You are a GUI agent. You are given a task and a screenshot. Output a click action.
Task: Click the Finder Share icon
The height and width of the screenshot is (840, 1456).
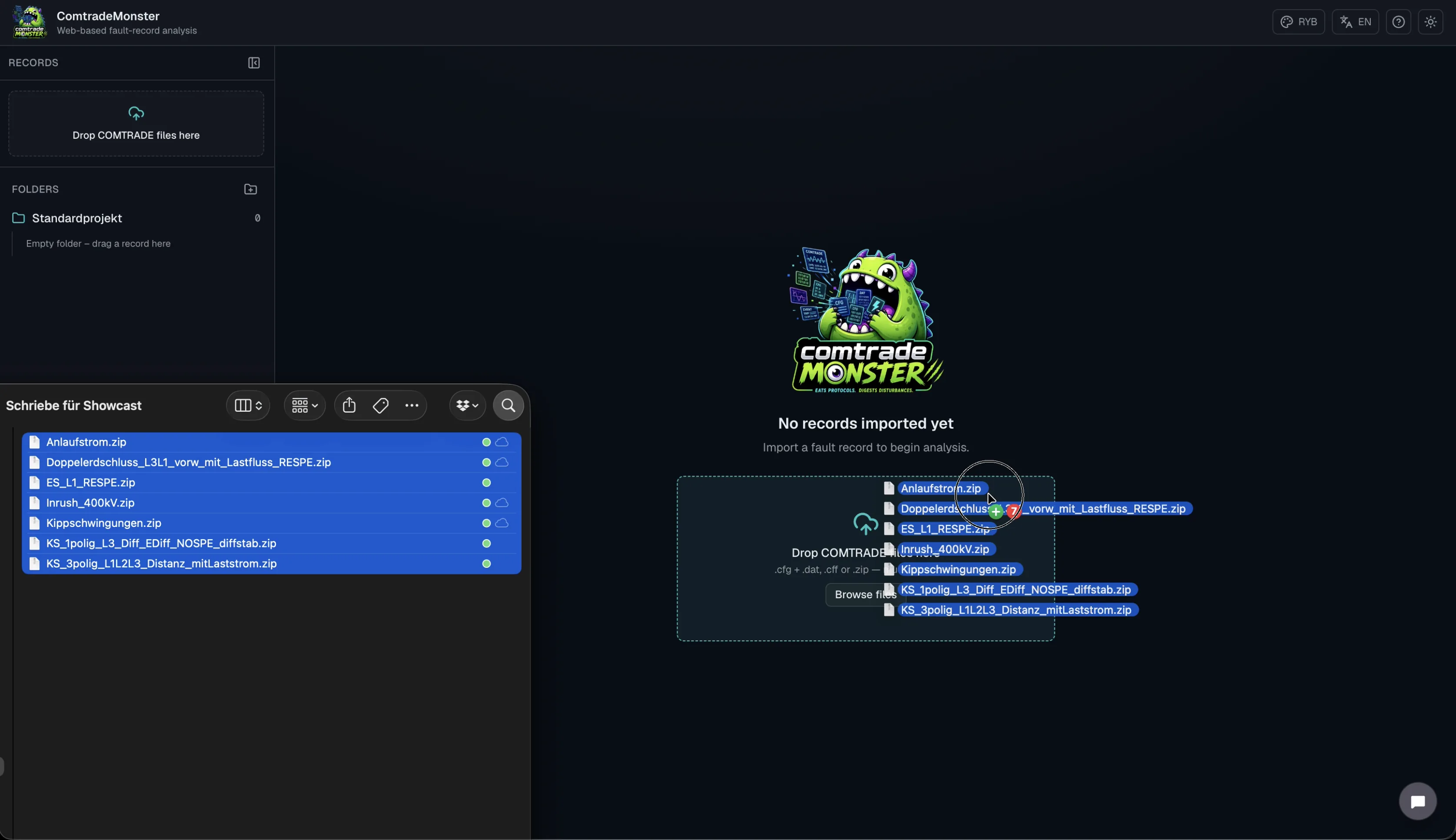point(349,406)
